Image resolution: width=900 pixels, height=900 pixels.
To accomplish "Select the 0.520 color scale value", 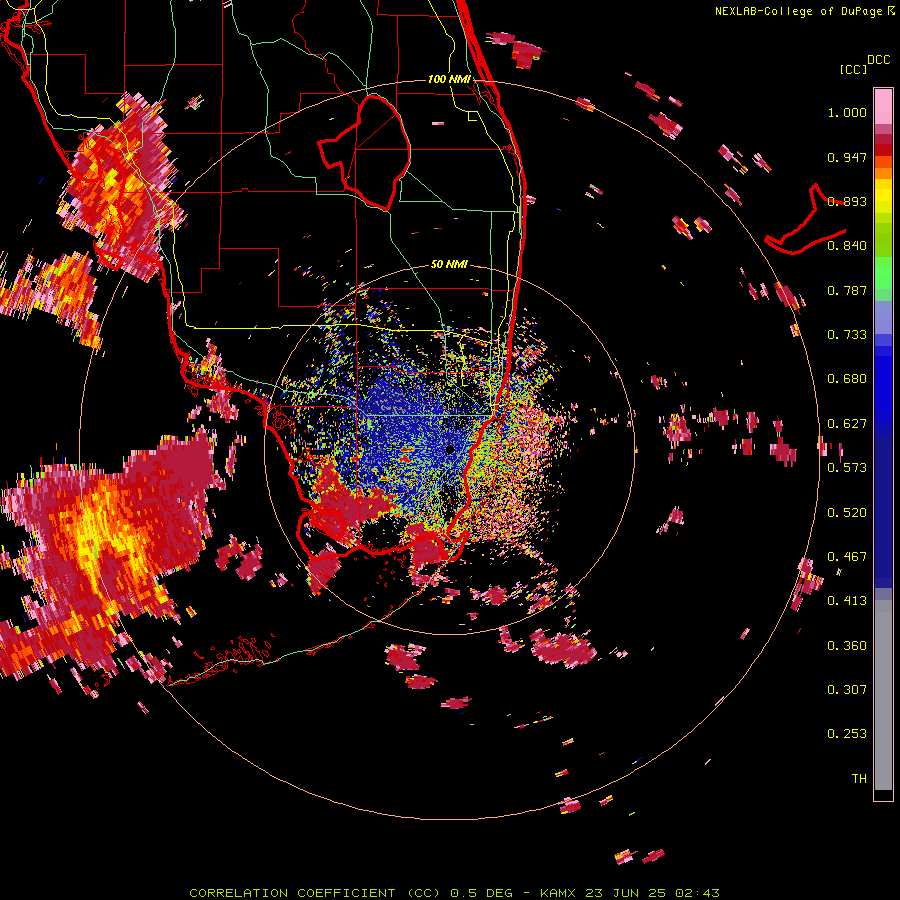I will pyautogui.click(x=847, y=513).
